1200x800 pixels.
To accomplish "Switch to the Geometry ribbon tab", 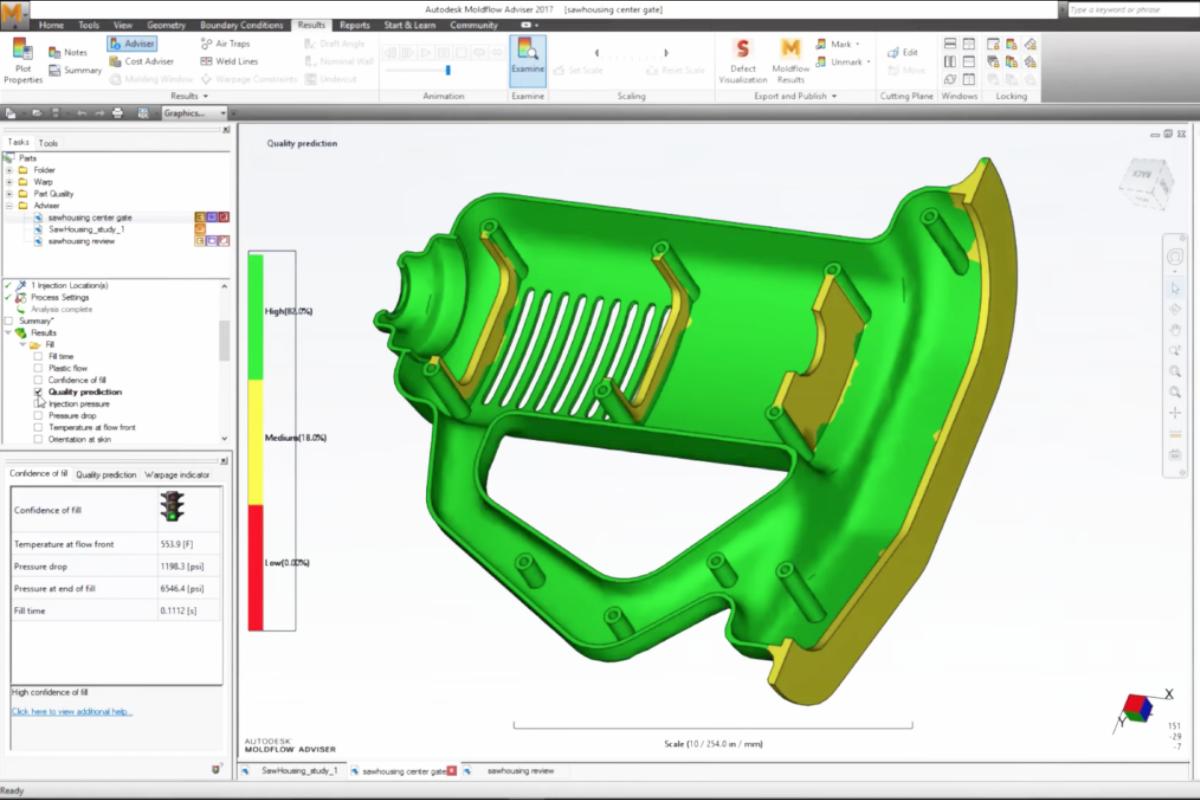I will pyautogui.click(x=166, y=25).
